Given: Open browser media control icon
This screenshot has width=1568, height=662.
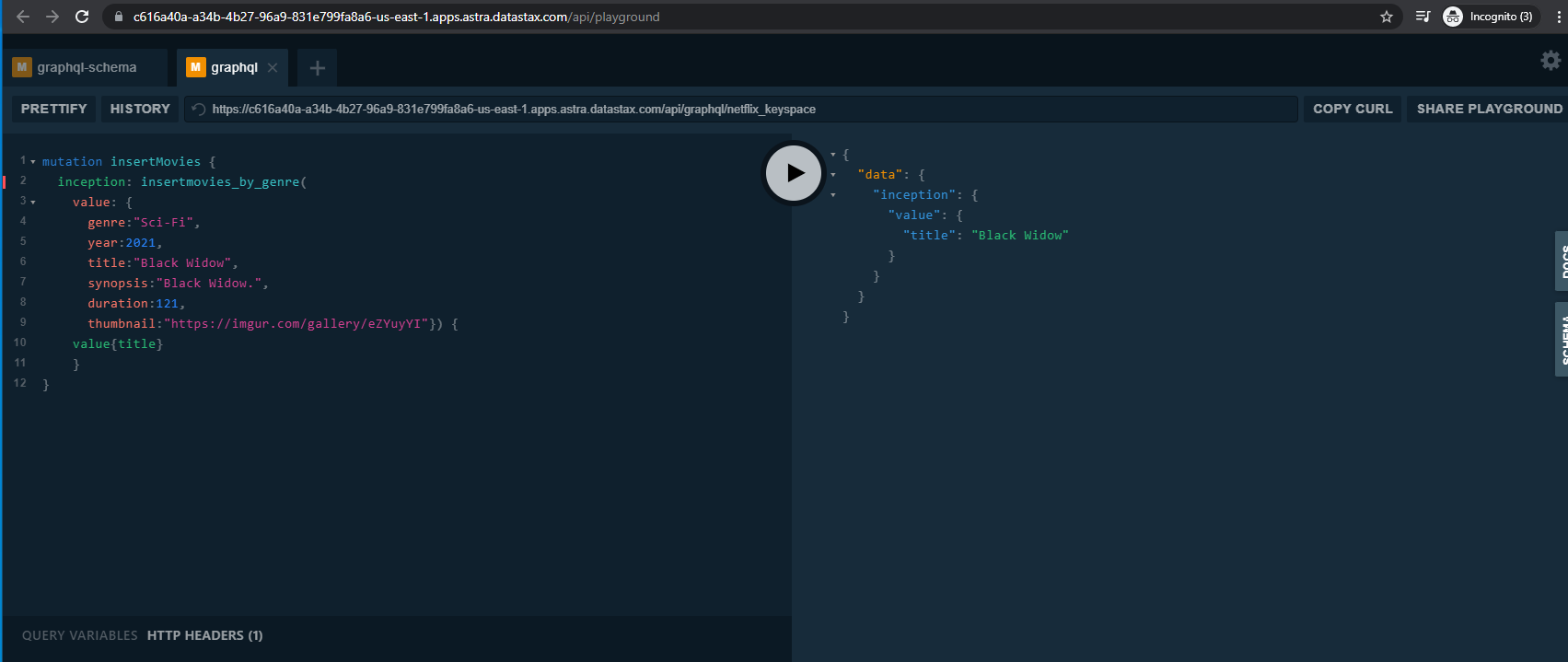Looking at the screenshot, I should pyautogui.click(x=1423, y=17).
